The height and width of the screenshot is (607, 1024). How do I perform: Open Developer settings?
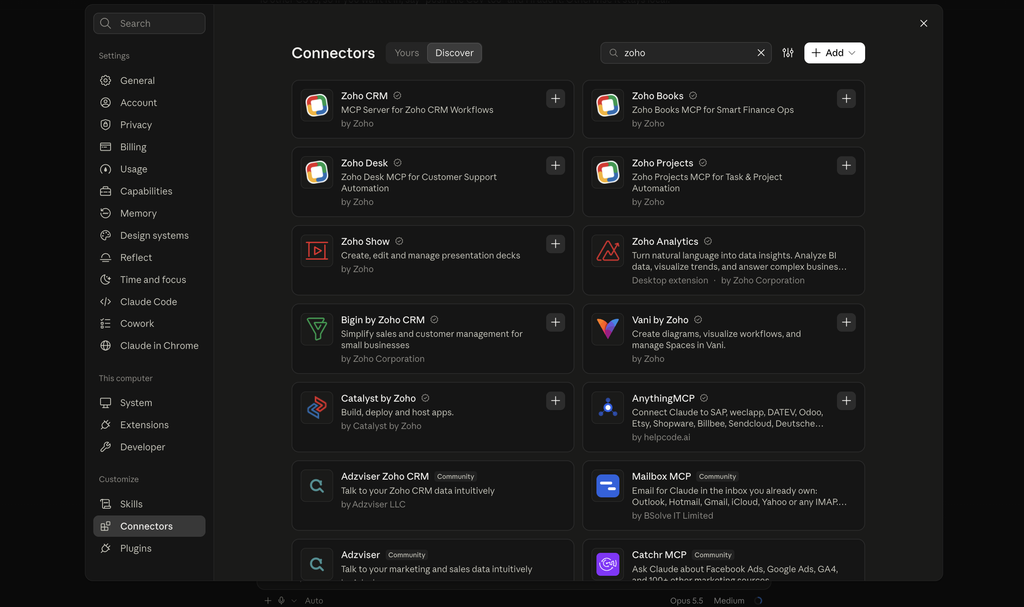coord(149,447)
